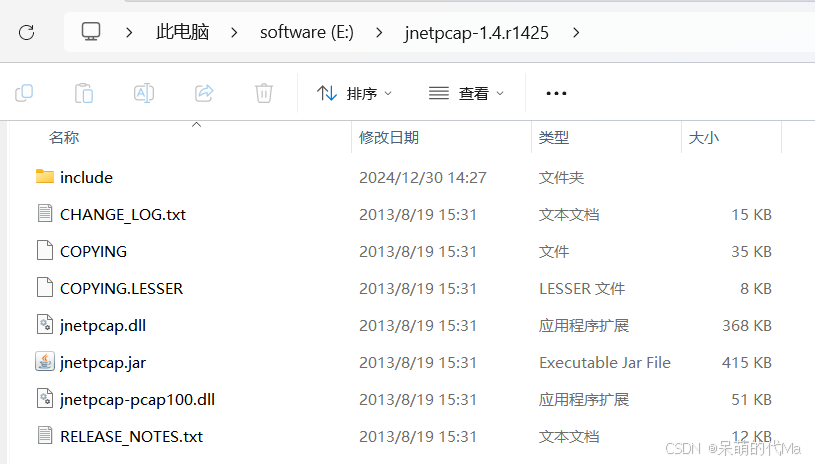Click the 15 KB size cell
This screenshot has width=815, height=464.
click(x=752, y=215)
